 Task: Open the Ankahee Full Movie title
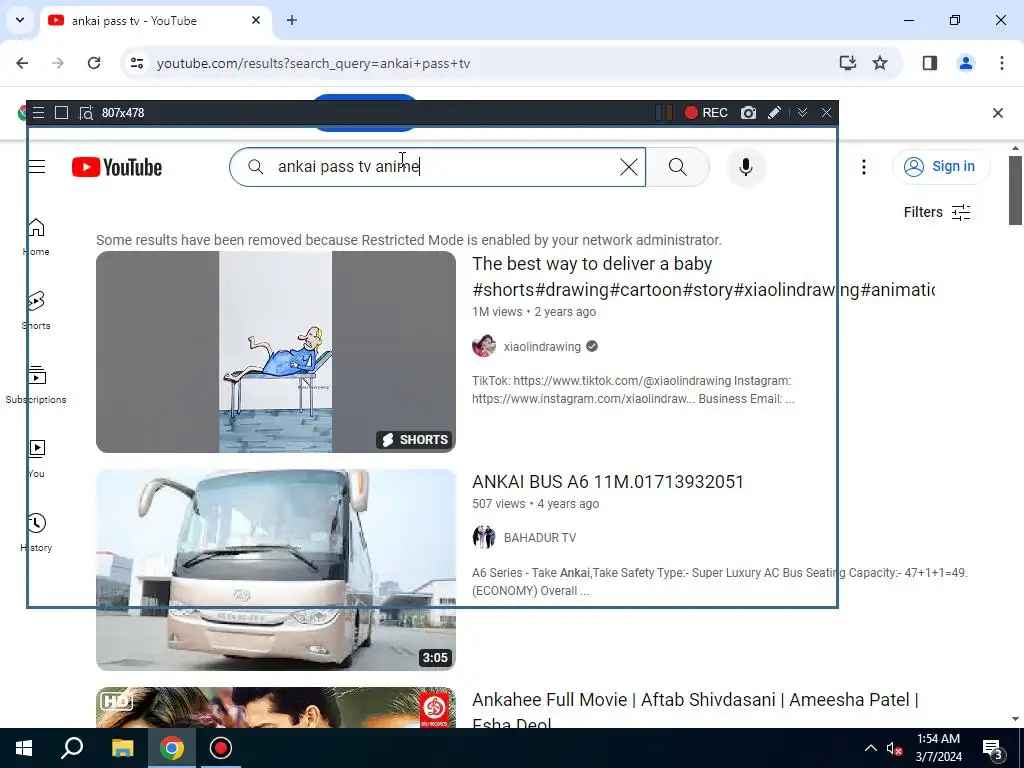(x=696, y=711)
